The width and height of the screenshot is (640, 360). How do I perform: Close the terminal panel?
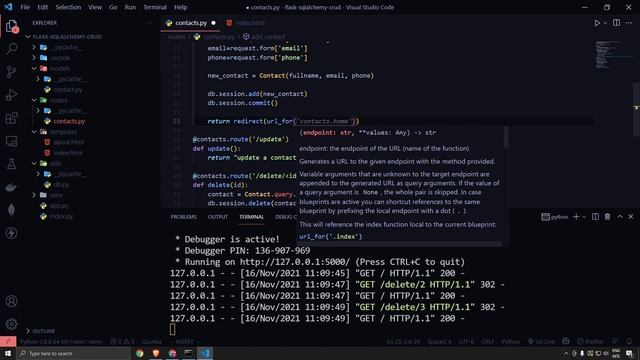point(631,217)
